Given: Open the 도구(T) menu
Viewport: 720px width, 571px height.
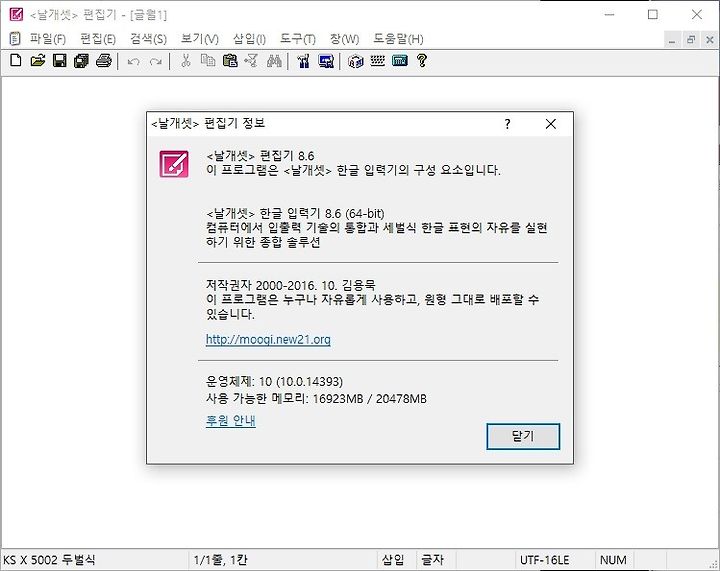Looking at the screenshot, I should [x=298, y=39].
